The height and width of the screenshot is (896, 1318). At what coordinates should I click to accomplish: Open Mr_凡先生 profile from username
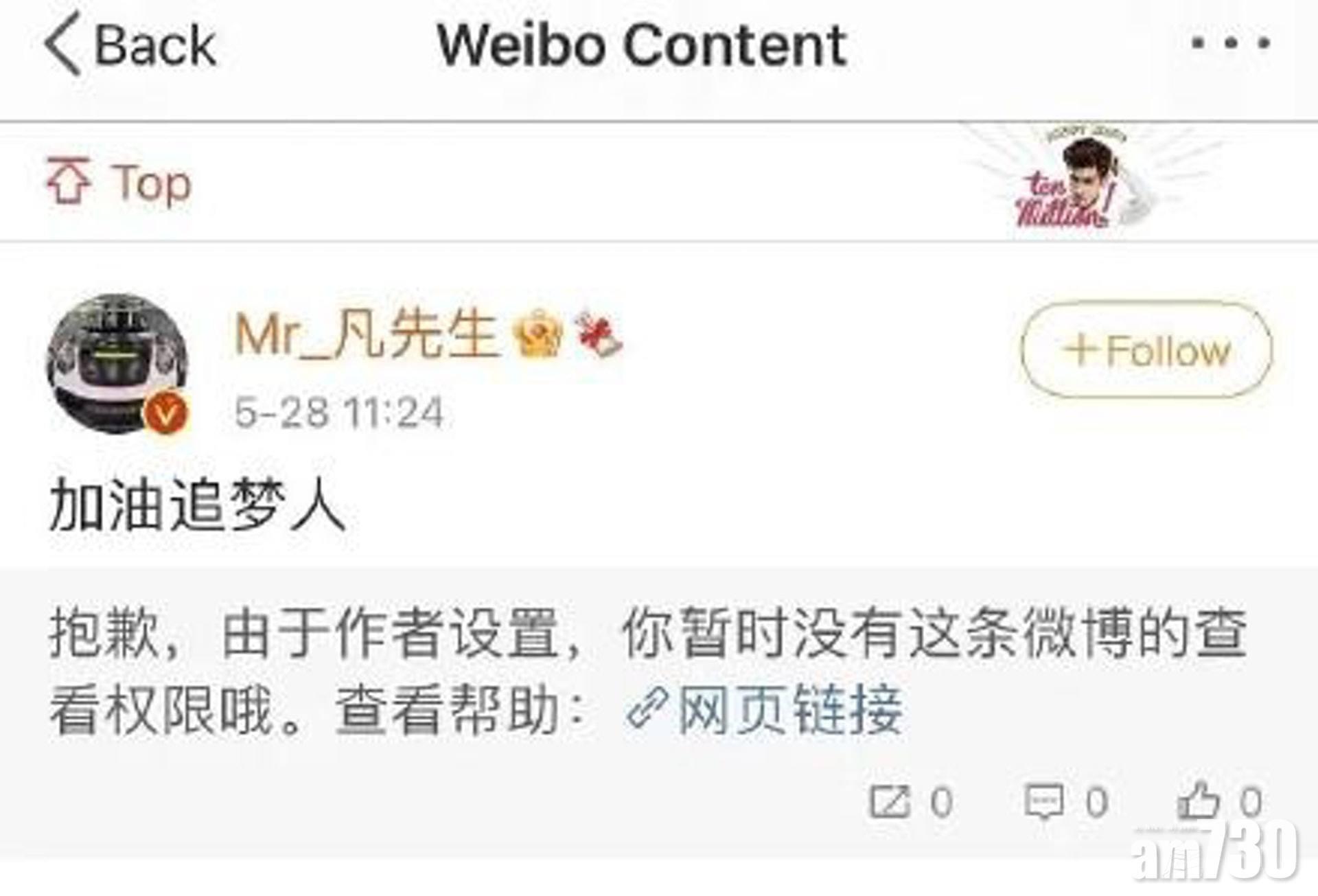pos(367,334)
